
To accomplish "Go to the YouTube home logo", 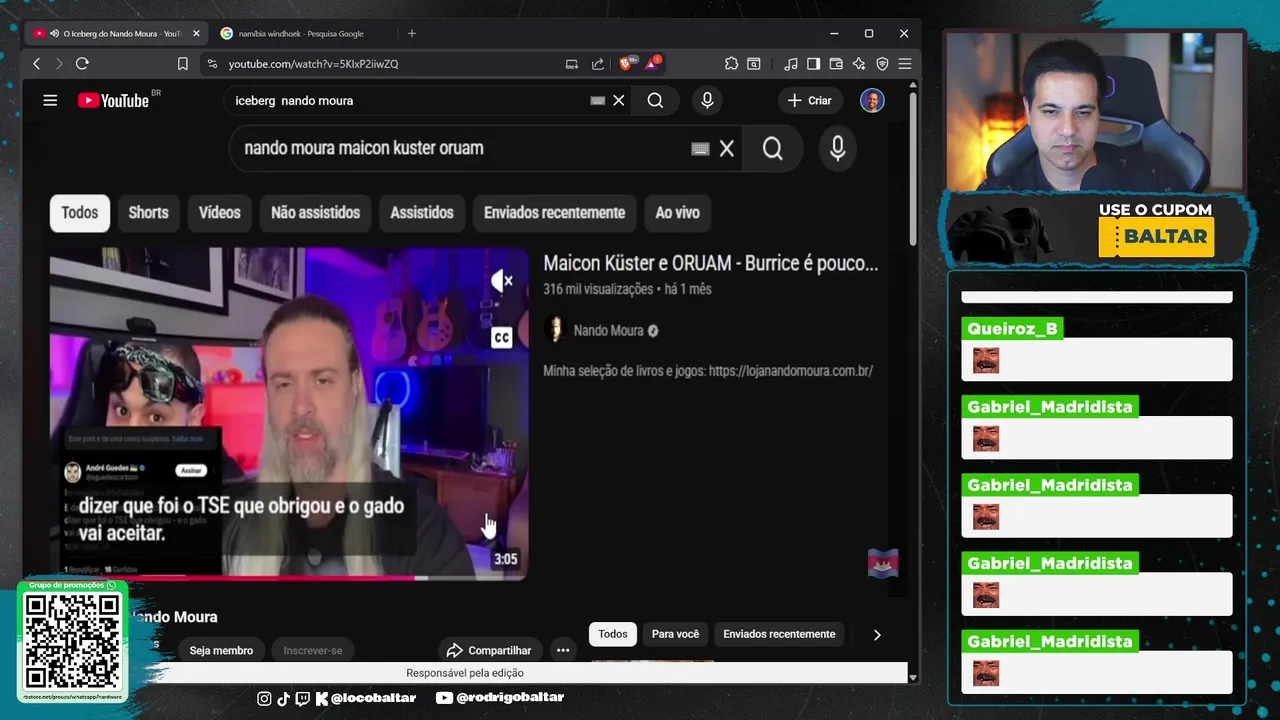I will (114, 100).
